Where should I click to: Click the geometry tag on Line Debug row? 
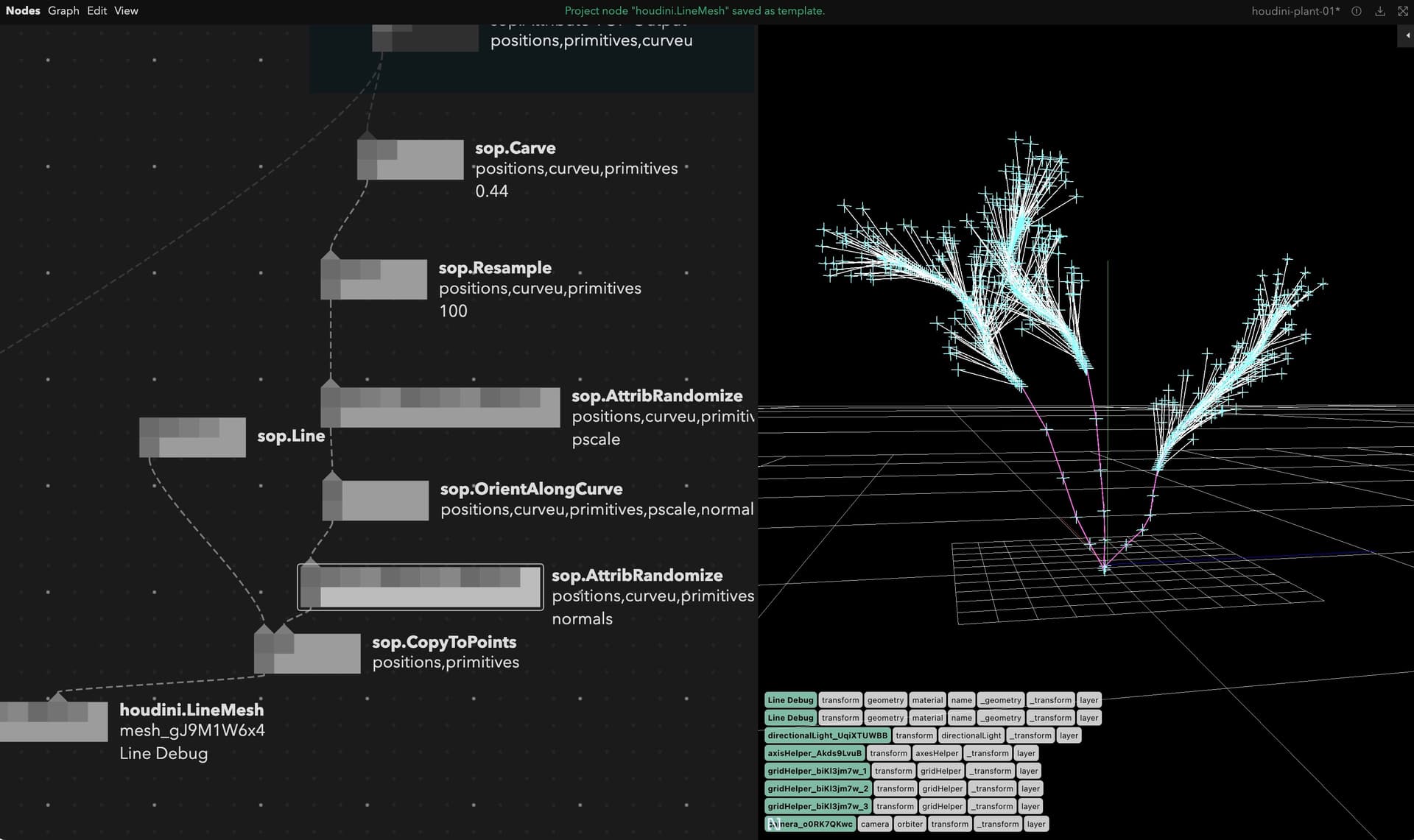885,699
